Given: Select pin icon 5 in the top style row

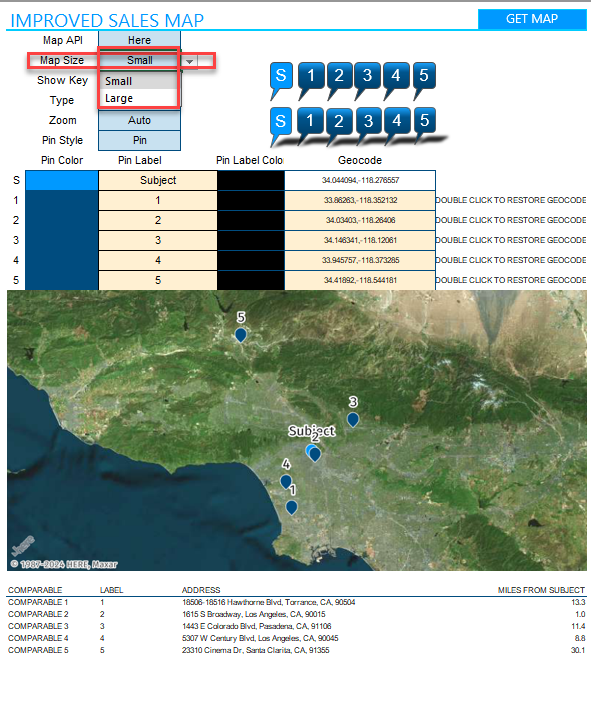Looking at the screenshot, I should click(424, 77).
